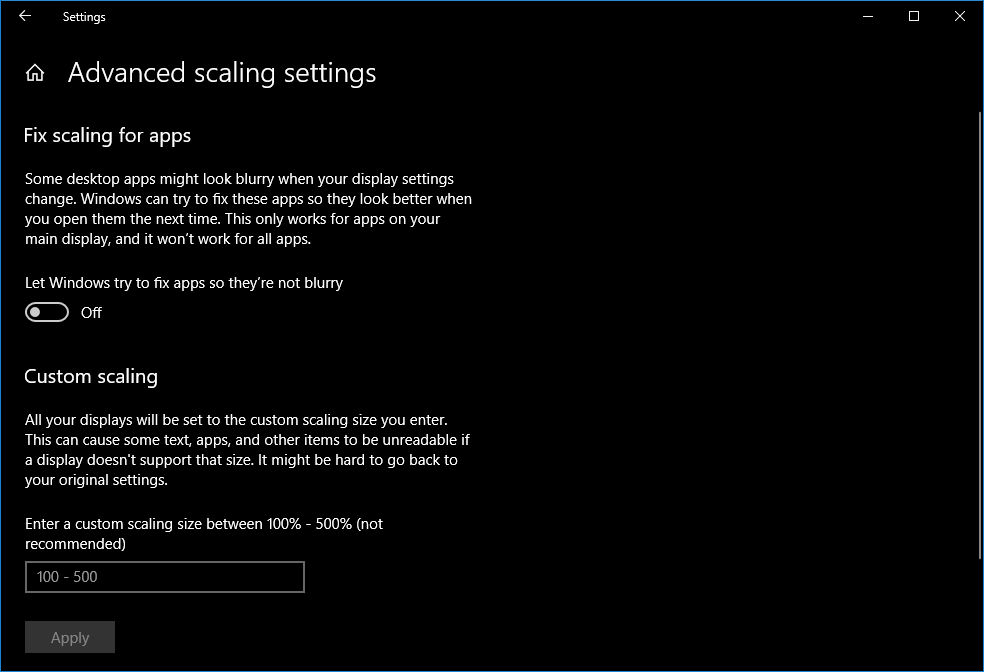Click the blurry desktop apps description paragraph
Viewport: 984px width, 672px height.
click(x=248, y=209)
